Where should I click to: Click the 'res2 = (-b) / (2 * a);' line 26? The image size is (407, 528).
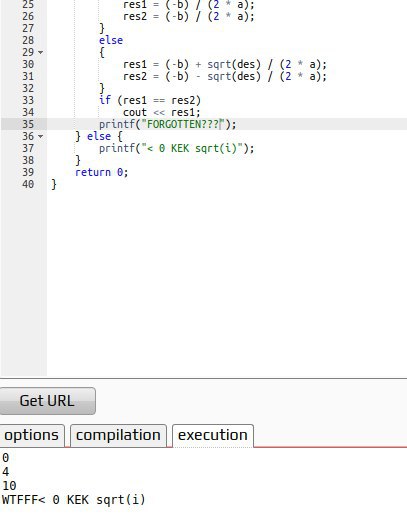(189, 16)
